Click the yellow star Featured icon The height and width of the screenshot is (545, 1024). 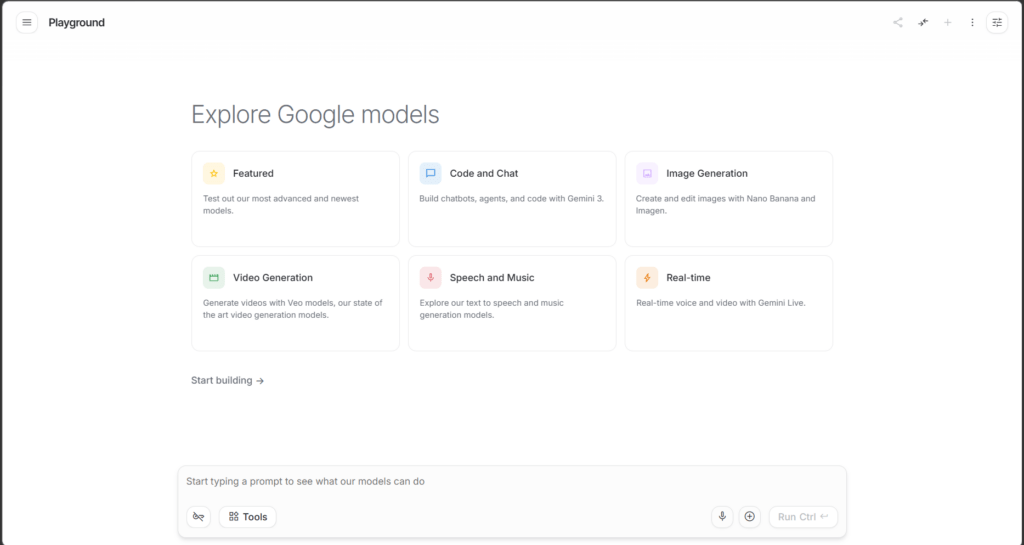(x=214, y=174)
